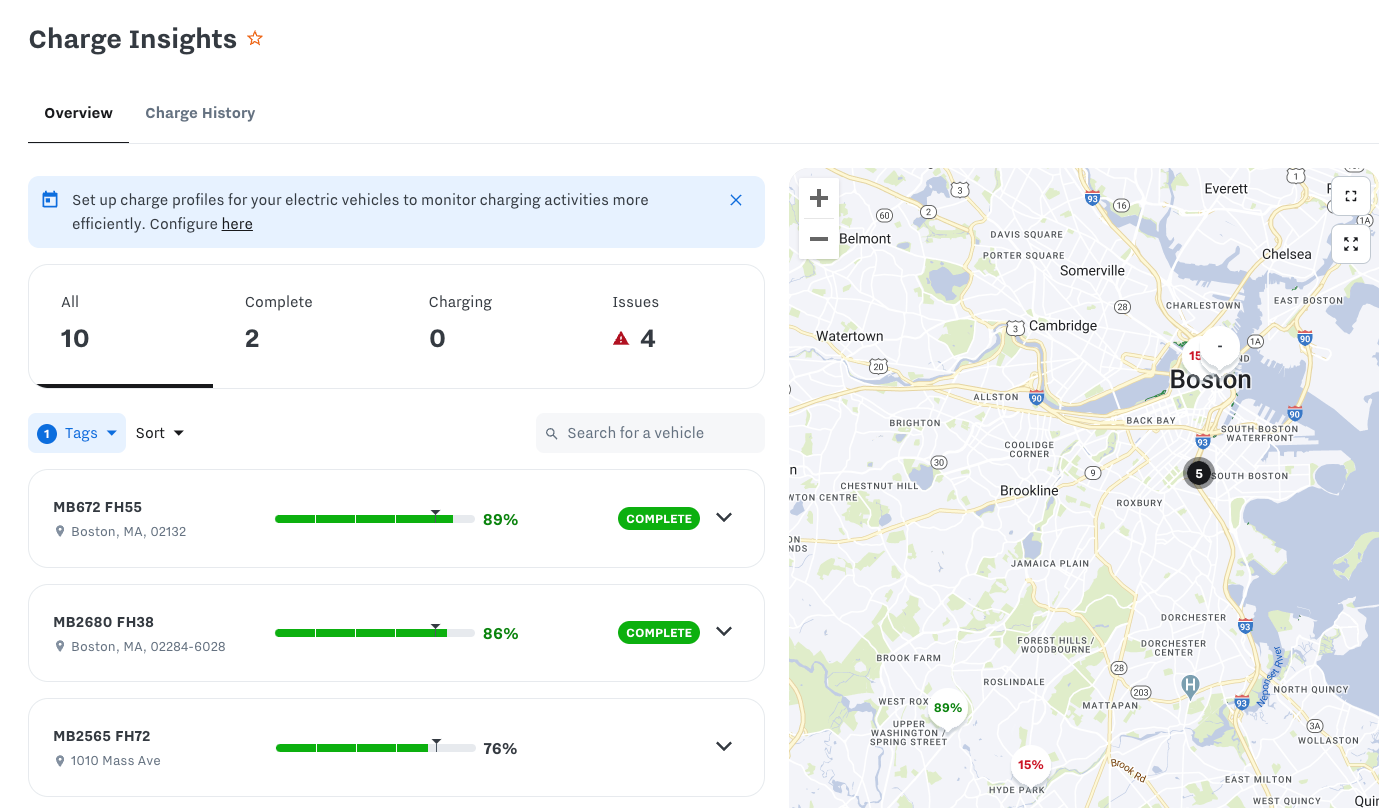This screenshot has height=808, width=1398.
Task: Open the Sort options dropdown
Action: [160, 433]
